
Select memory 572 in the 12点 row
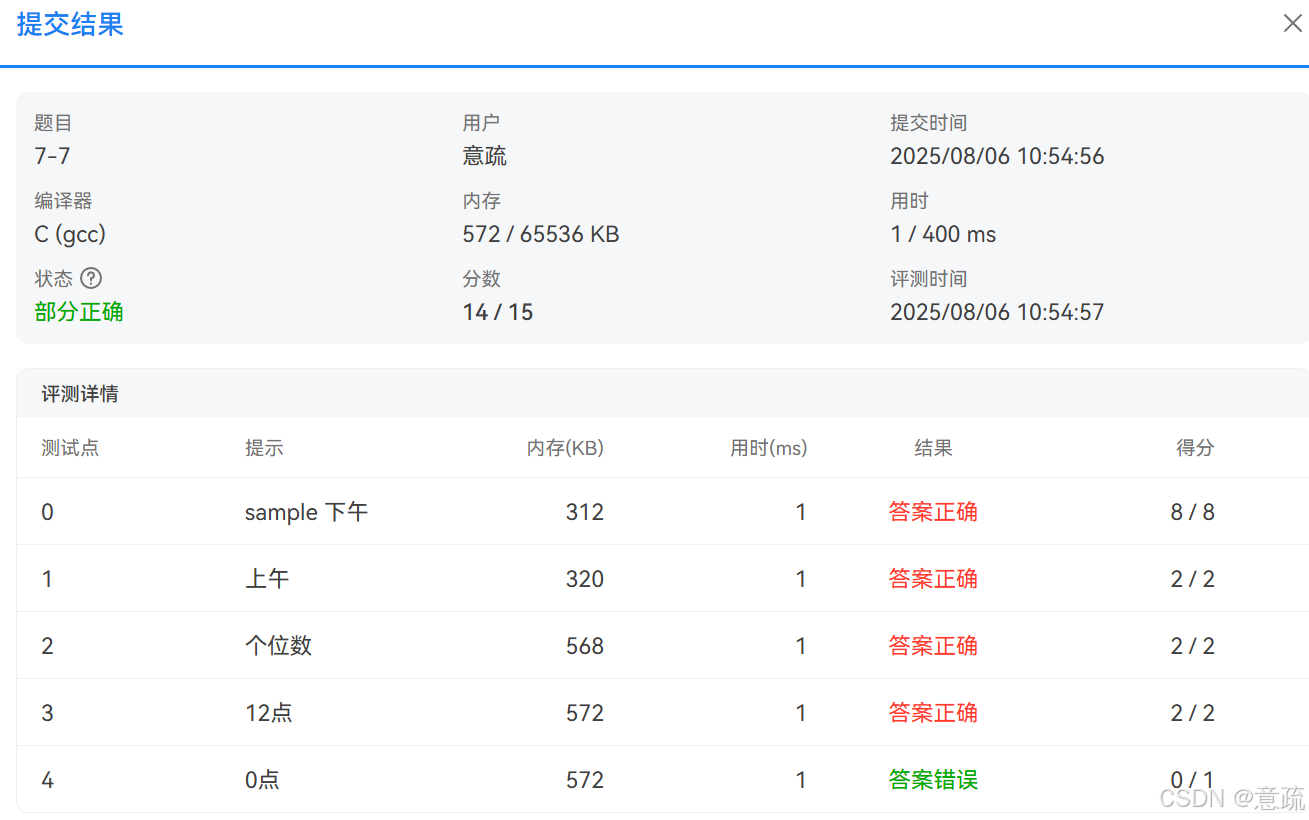[x=585, y=713]
